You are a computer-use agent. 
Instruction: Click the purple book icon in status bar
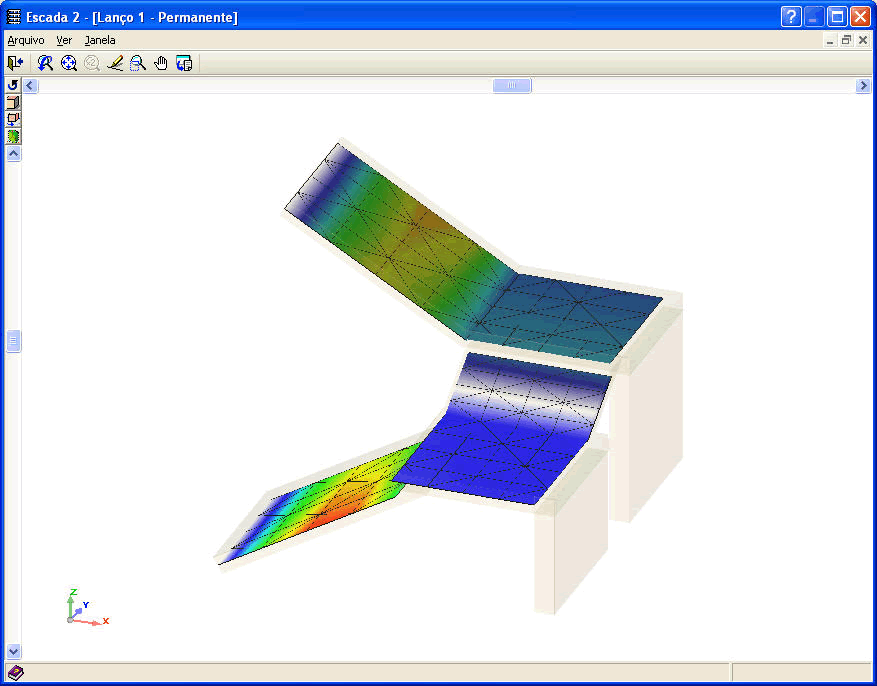pyautogui.click(x=15, y=673)
